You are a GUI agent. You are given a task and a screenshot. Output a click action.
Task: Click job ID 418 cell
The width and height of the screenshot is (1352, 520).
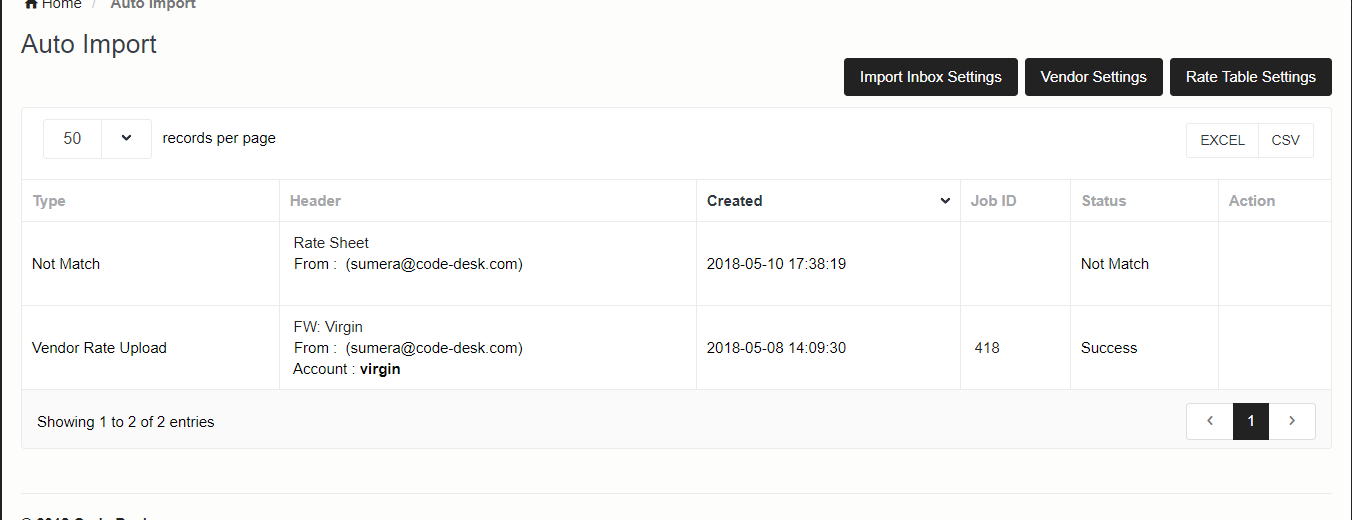[x=987, y=348]
